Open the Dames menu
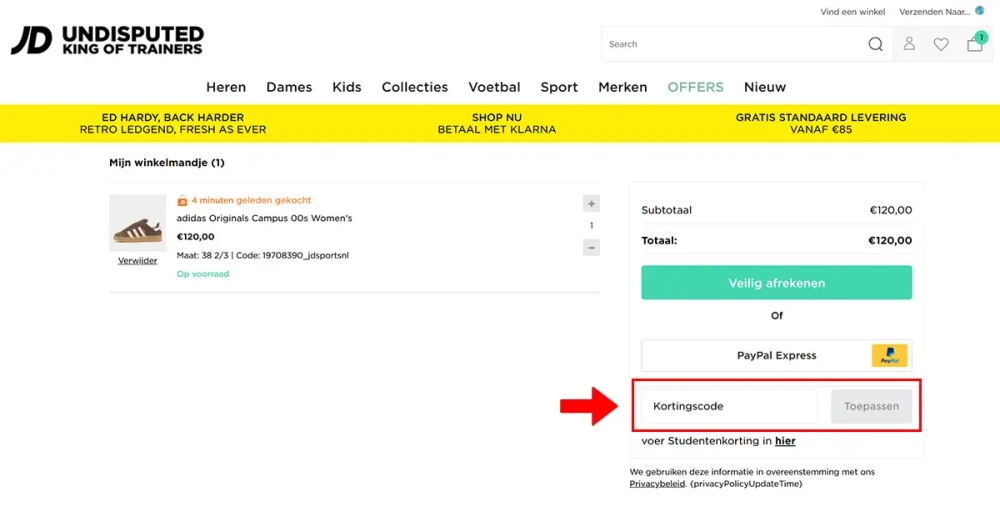 click(x=289, y=87)
